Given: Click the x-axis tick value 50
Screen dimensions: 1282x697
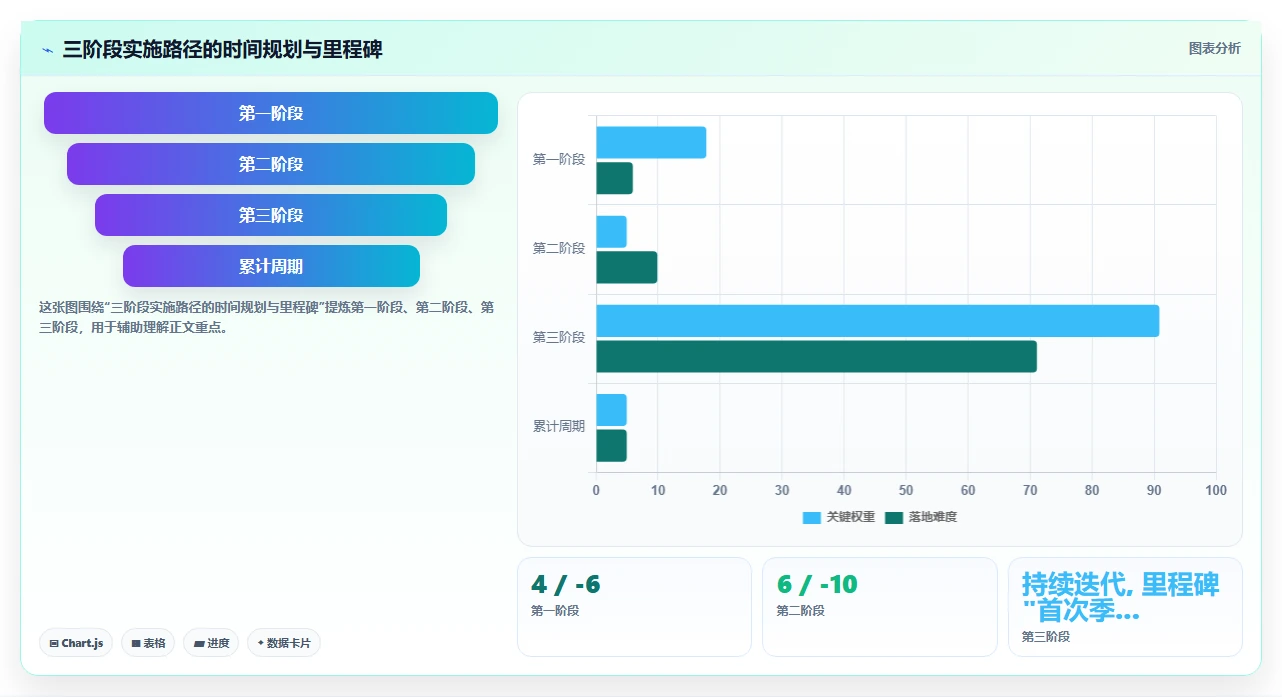Looking at the screenshot, I should (x=906, y=490).
